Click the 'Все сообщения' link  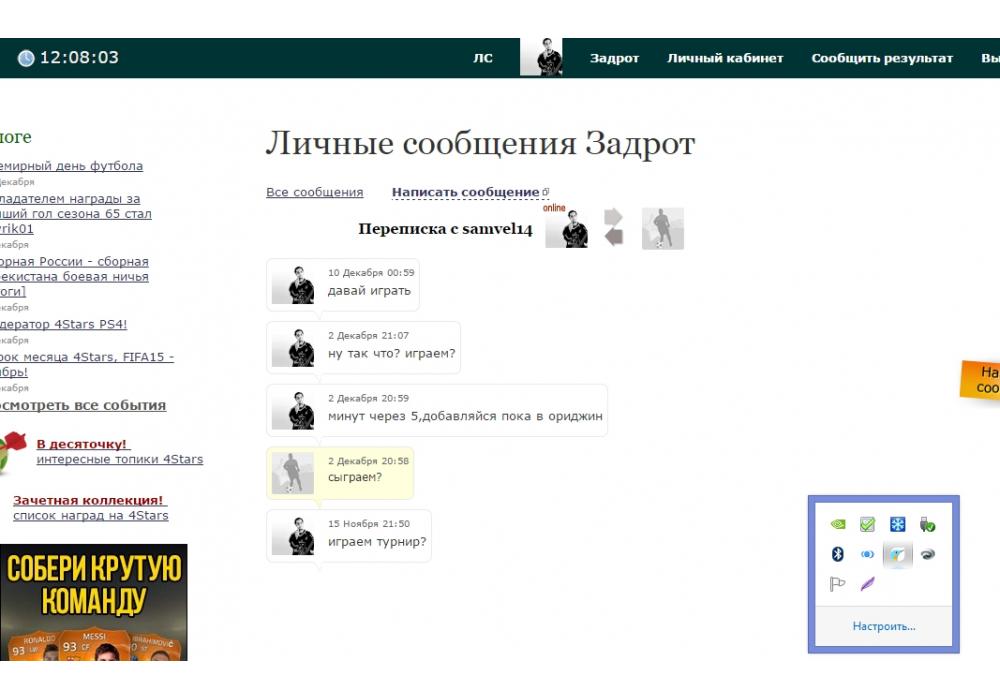(314, 192)
